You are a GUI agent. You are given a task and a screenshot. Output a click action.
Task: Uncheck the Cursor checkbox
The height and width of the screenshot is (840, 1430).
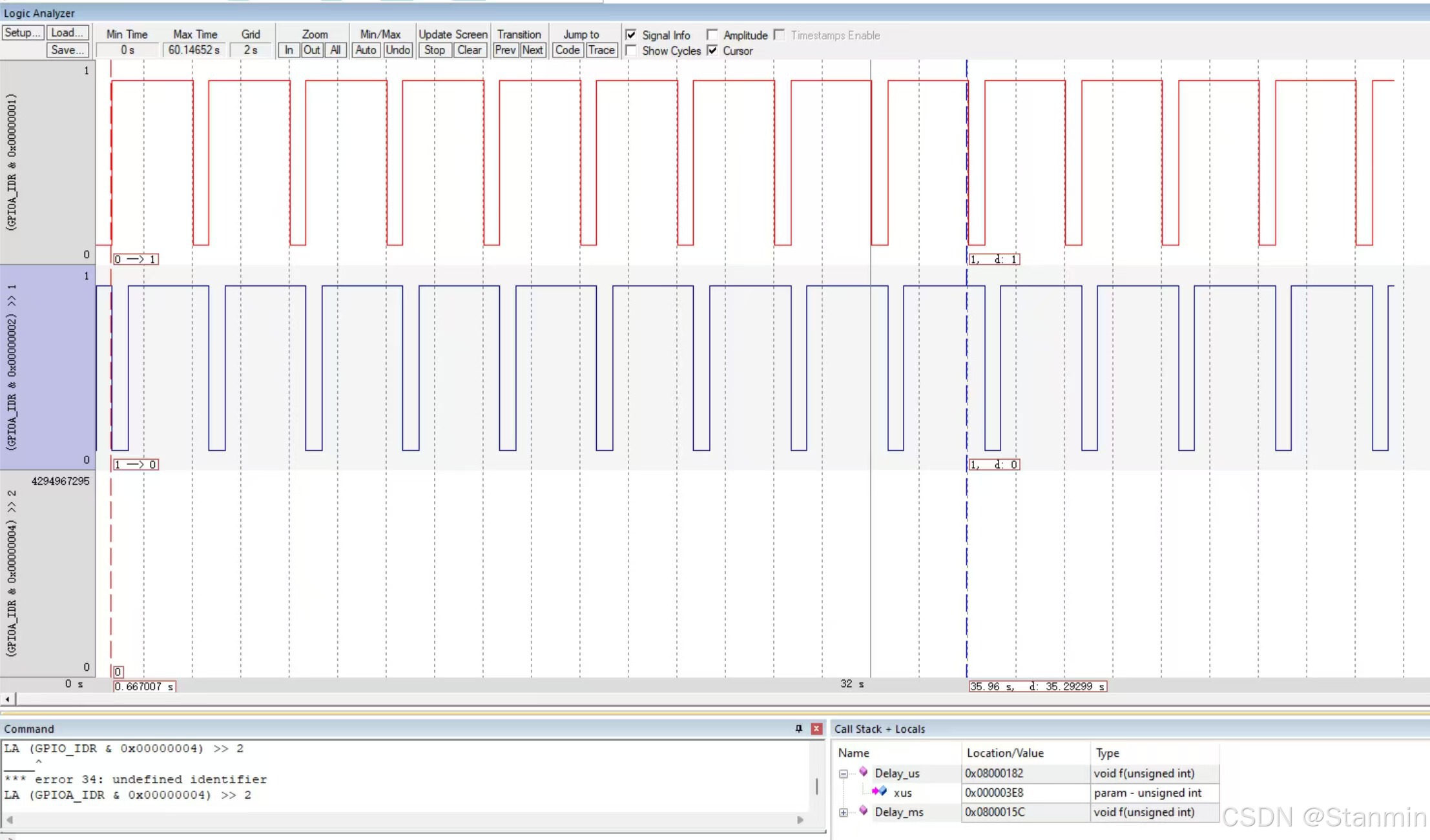pyautogui.click(x=712, y=50)
